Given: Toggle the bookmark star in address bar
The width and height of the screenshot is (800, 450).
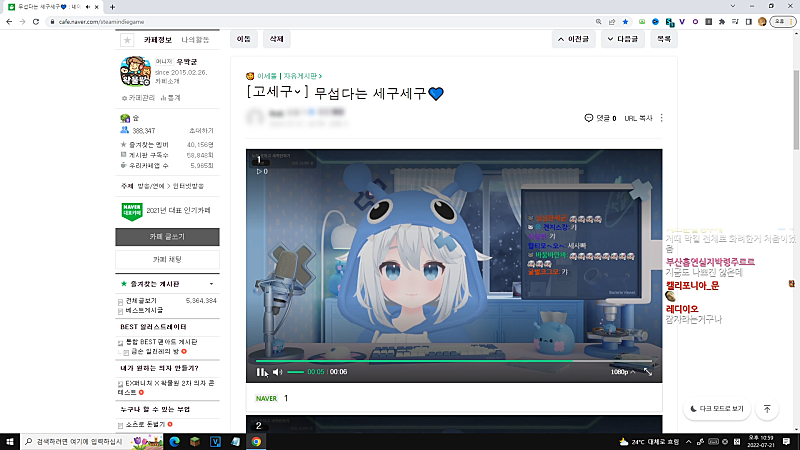Looking at the screenshot, I should 625,22.
